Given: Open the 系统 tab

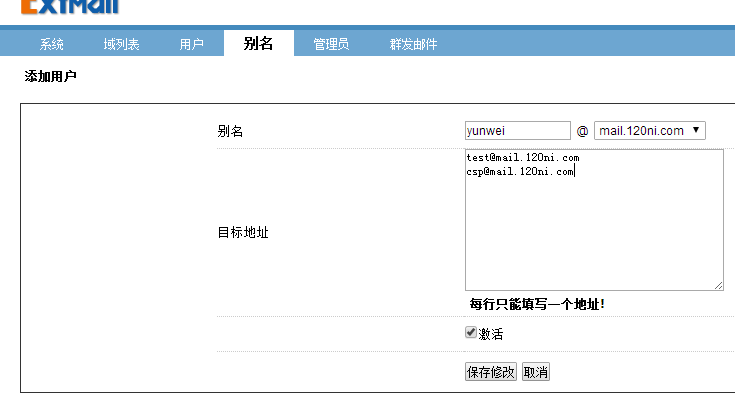Looking at the screenshot, I should [x=52, y=44].
